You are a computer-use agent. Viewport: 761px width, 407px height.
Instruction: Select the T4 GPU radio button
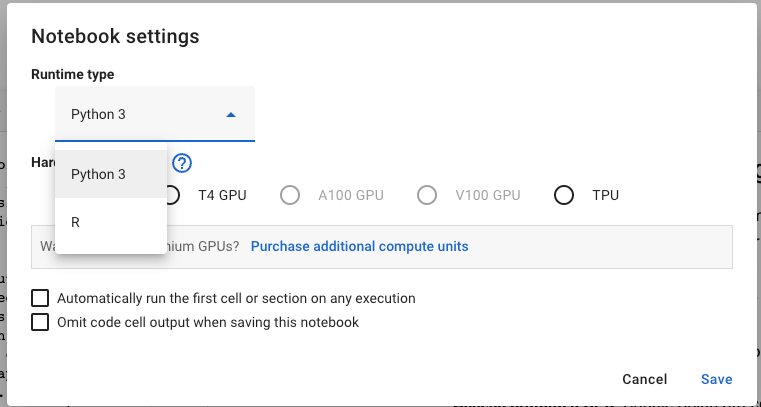point(171,195)
